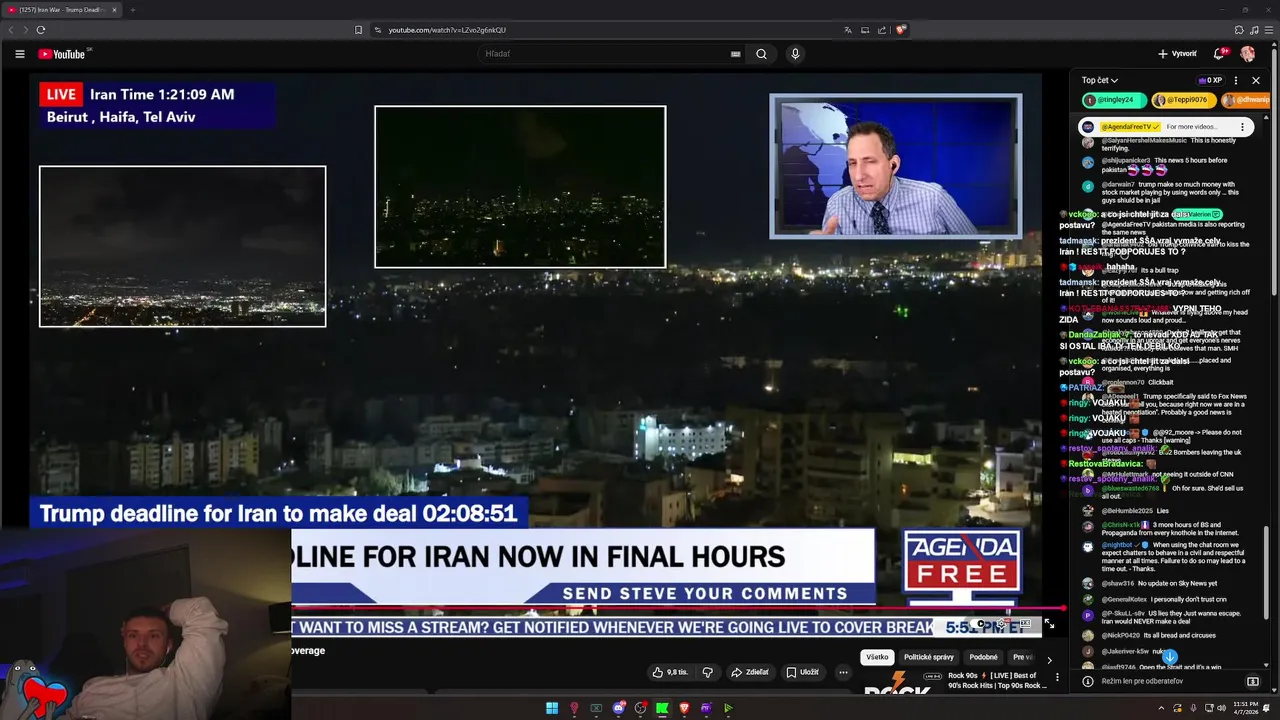Select the Všetko filter chip

[877, 657]
